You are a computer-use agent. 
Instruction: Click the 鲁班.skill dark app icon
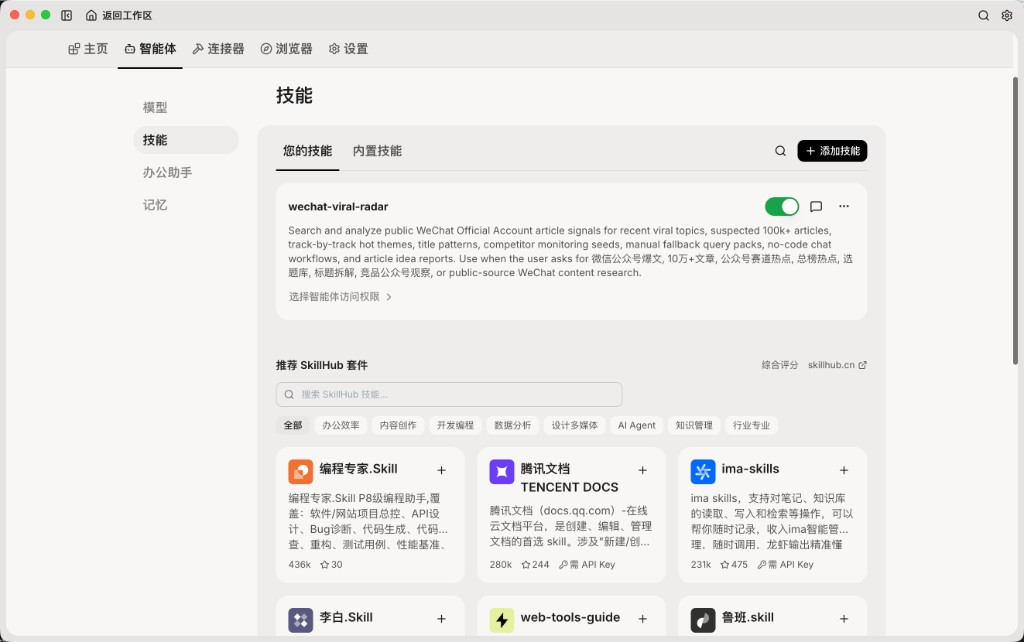[703, 620]
